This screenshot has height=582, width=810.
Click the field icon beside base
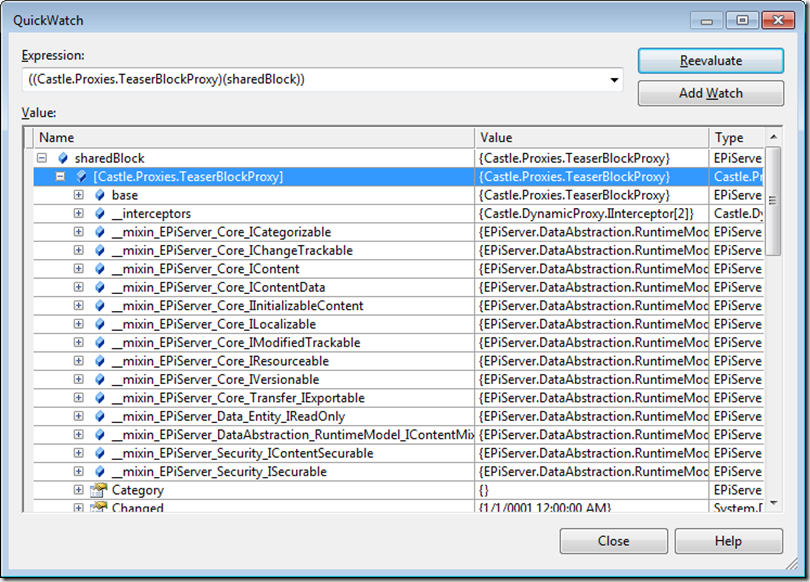(x=99, y=195)
